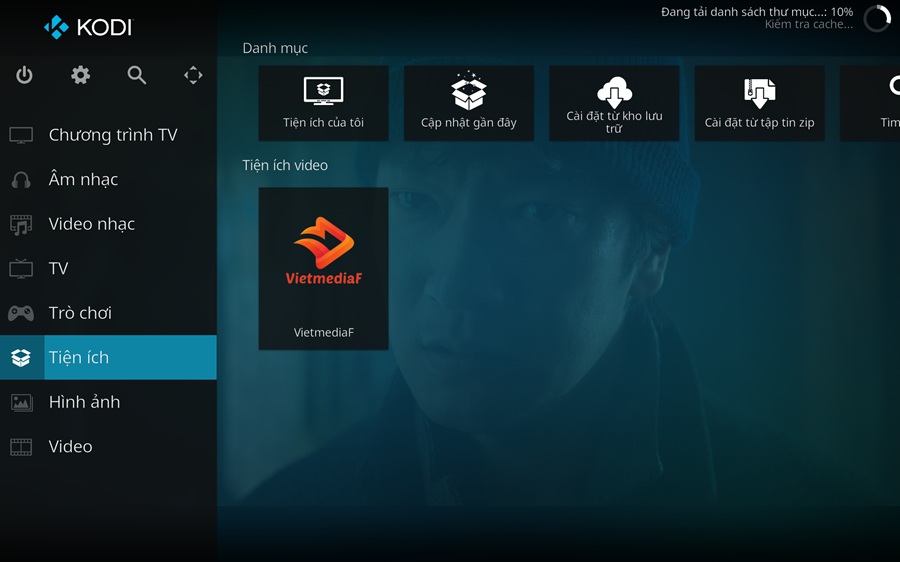This screenshot has width=900, height=562.
Task: Click the film strip icon beside Video
Action: [x=21, y=447]
